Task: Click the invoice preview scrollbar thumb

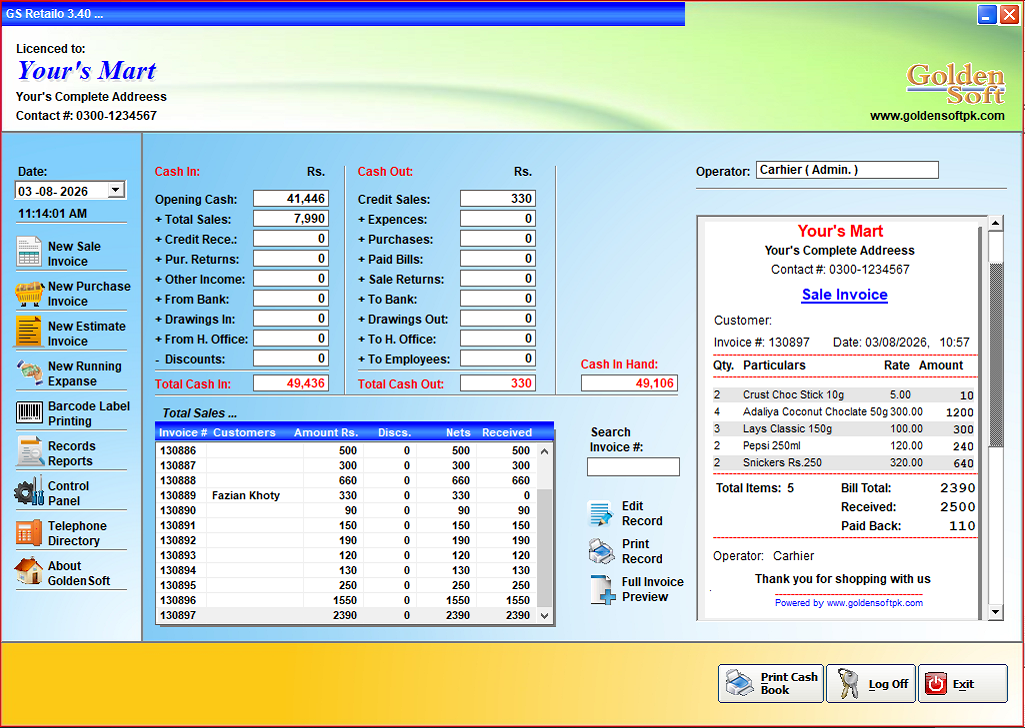Action: pos(995,356)
